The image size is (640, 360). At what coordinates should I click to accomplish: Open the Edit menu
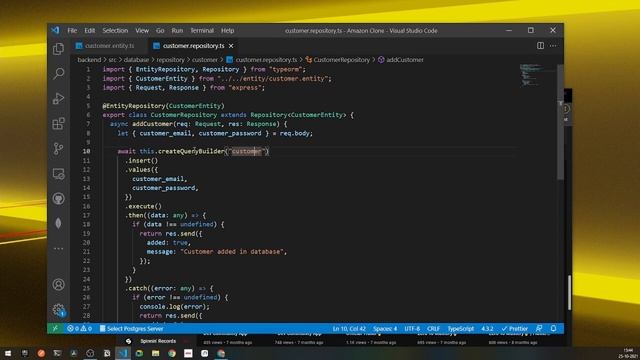(x=90, y=31)
